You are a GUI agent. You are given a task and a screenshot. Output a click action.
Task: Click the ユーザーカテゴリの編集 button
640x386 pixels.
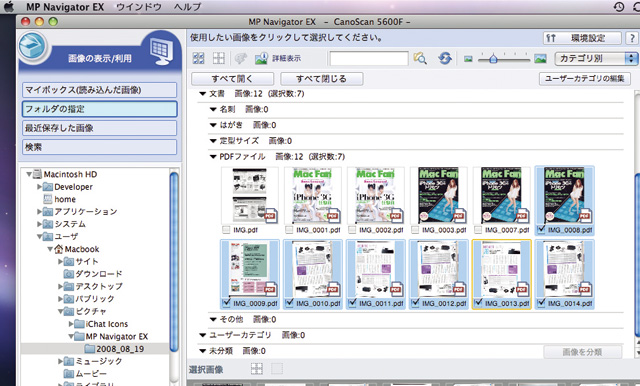tap(584, 79)
